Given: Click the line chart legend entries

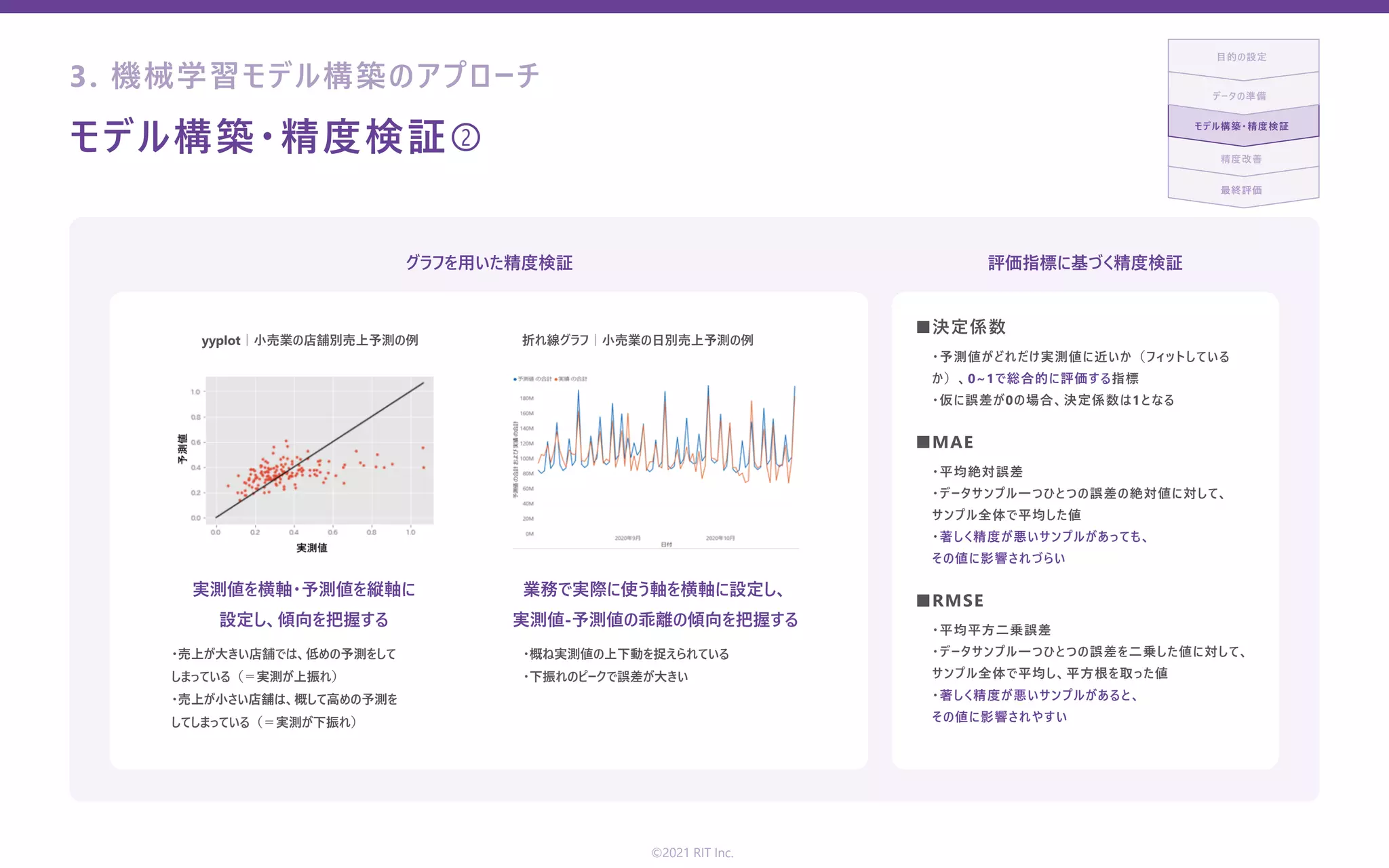Looking at the screenshot, I should click(551, 379).
